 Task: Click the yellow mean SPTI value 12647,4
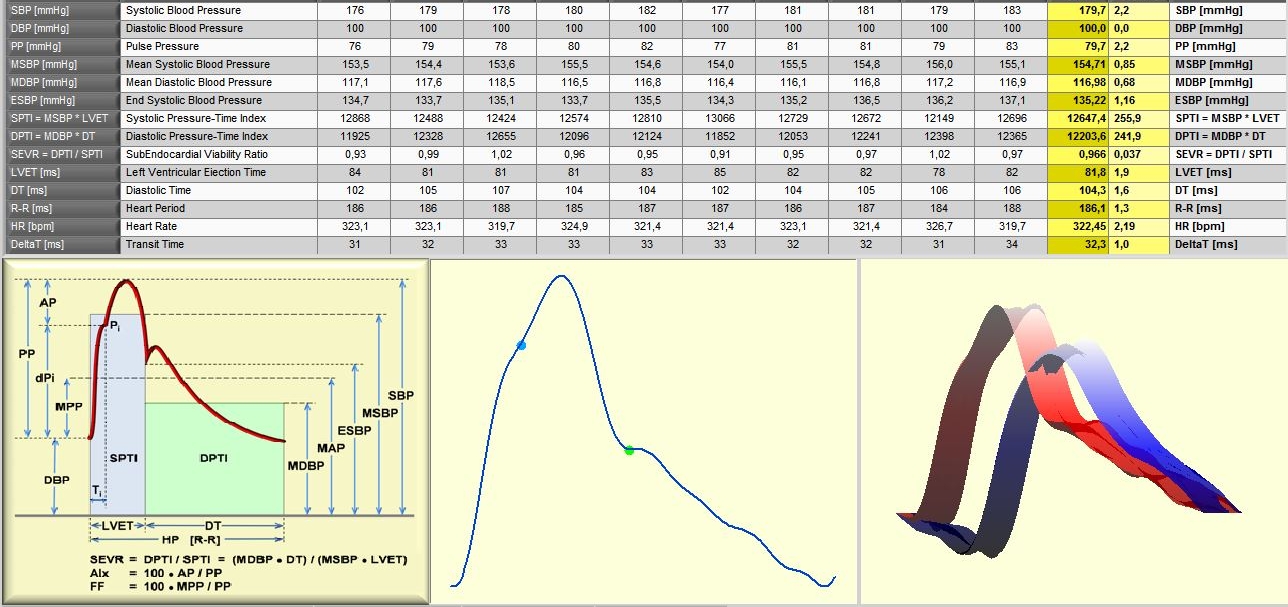point(1078,118)
